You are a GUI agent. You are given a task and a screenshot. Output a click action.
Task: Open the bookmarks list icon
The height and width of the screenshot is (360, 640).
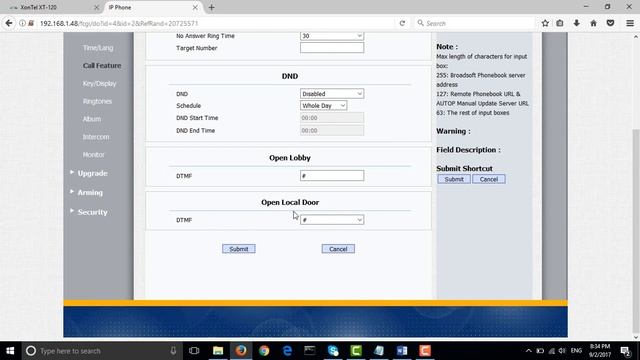coord(560,23)
